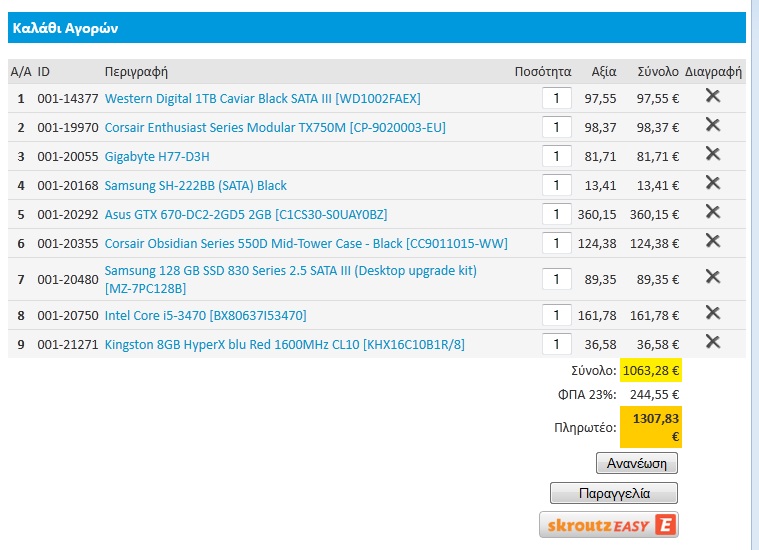
Task: Delete the Gigabyte H77-D3H item
Action: [713, 154]
